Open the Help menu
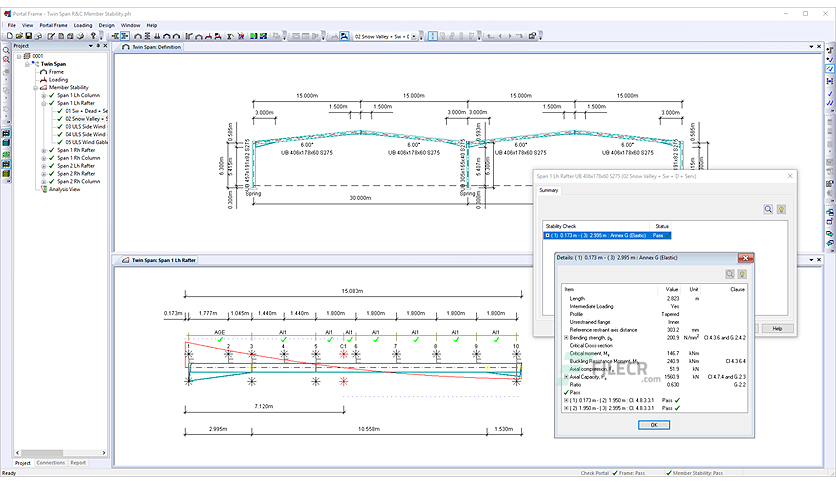 tap(152, 25)
